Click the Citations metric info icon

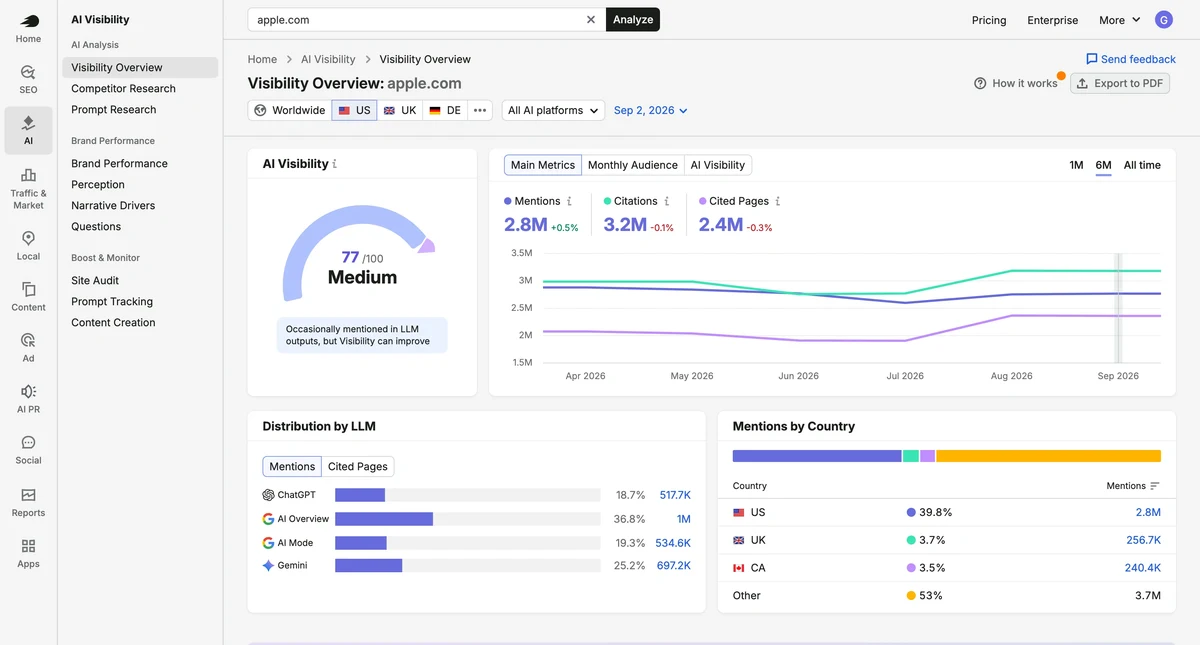[x=667, y=201]
